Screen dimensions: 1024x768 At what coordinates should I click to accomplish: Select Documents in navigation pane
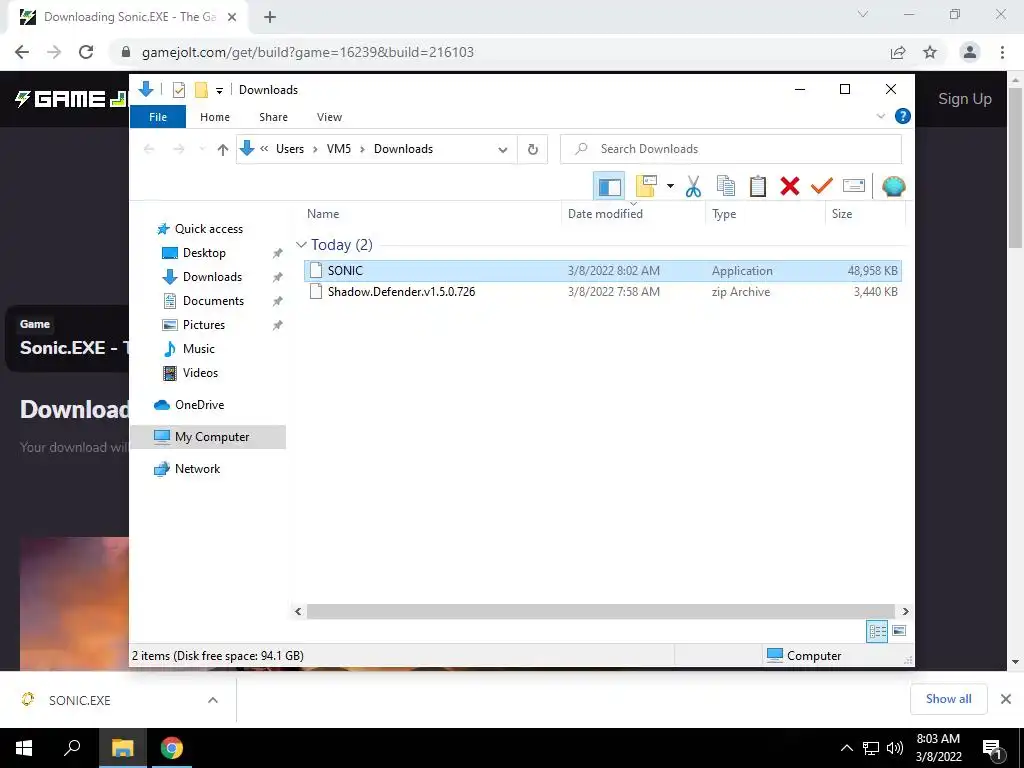coord(213,301)
